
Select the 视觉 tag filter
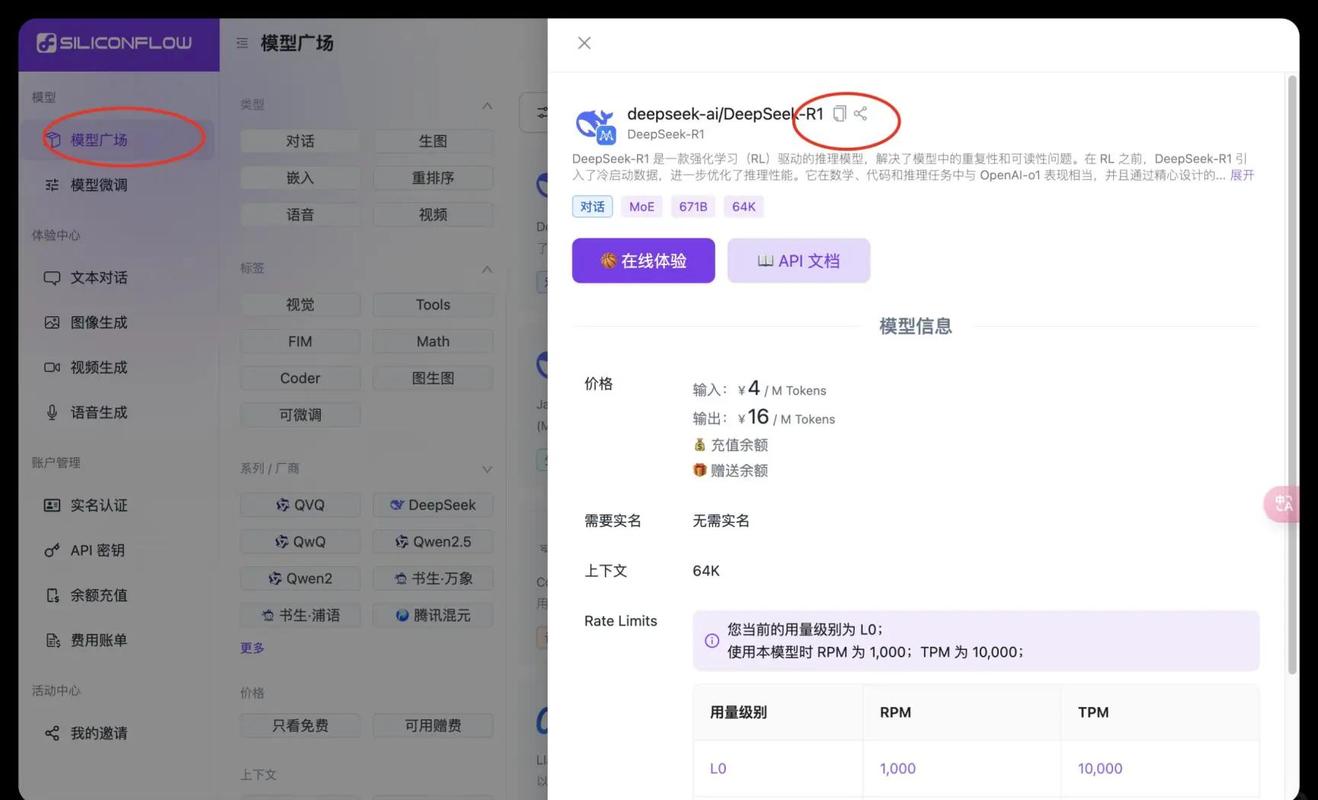(300, 305)
